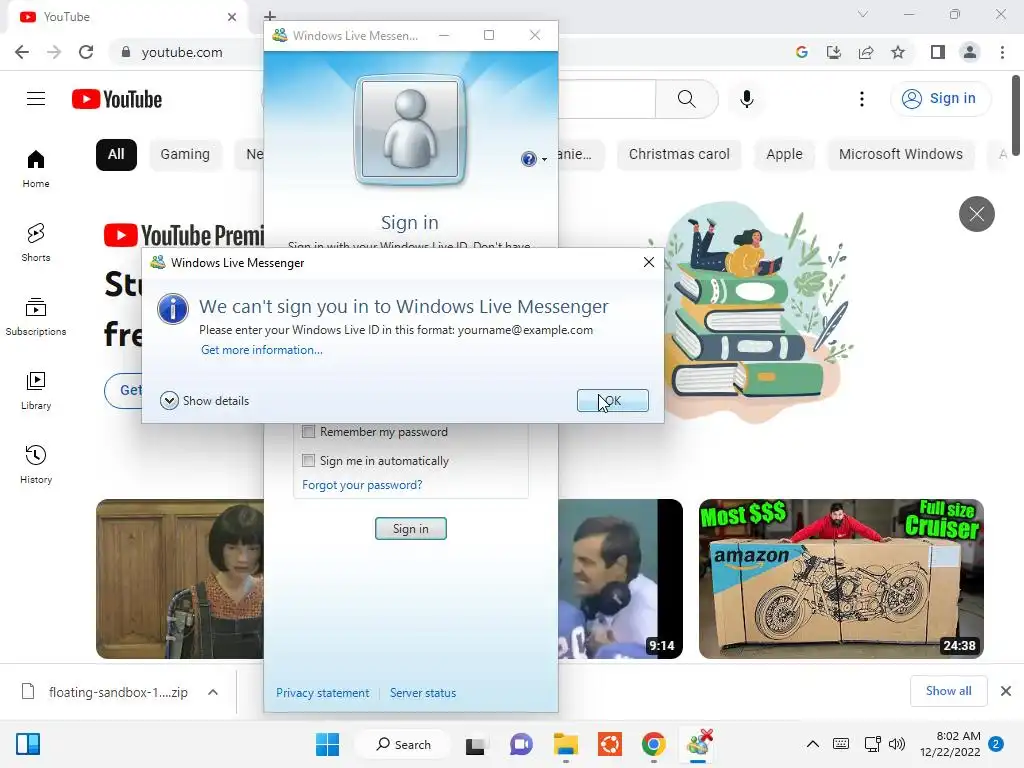Open Privacy statement link in Messenger
This screenshot has height=768, width=1024.
click(x=323, y=693)
